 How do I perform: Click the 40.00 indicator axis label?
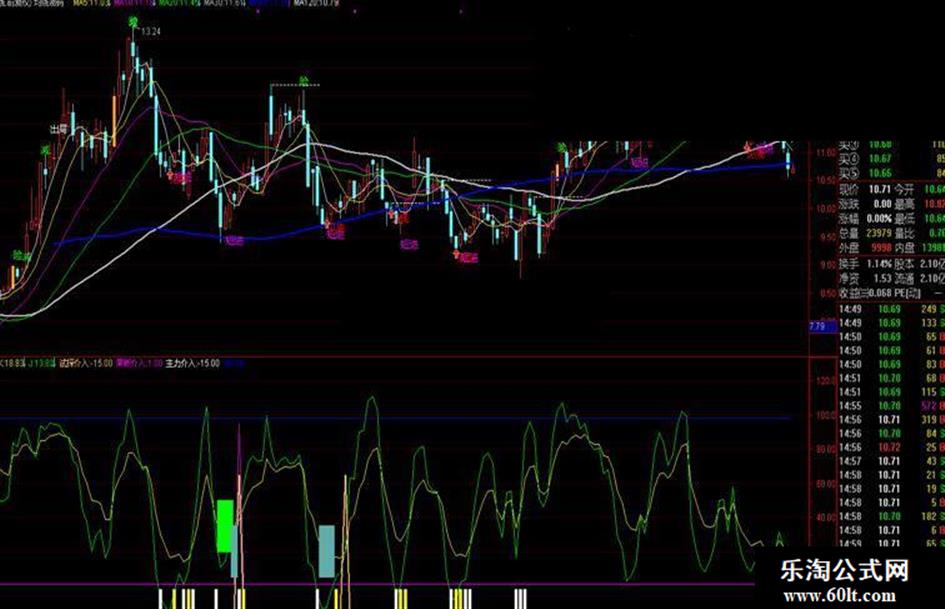point(826,517)
